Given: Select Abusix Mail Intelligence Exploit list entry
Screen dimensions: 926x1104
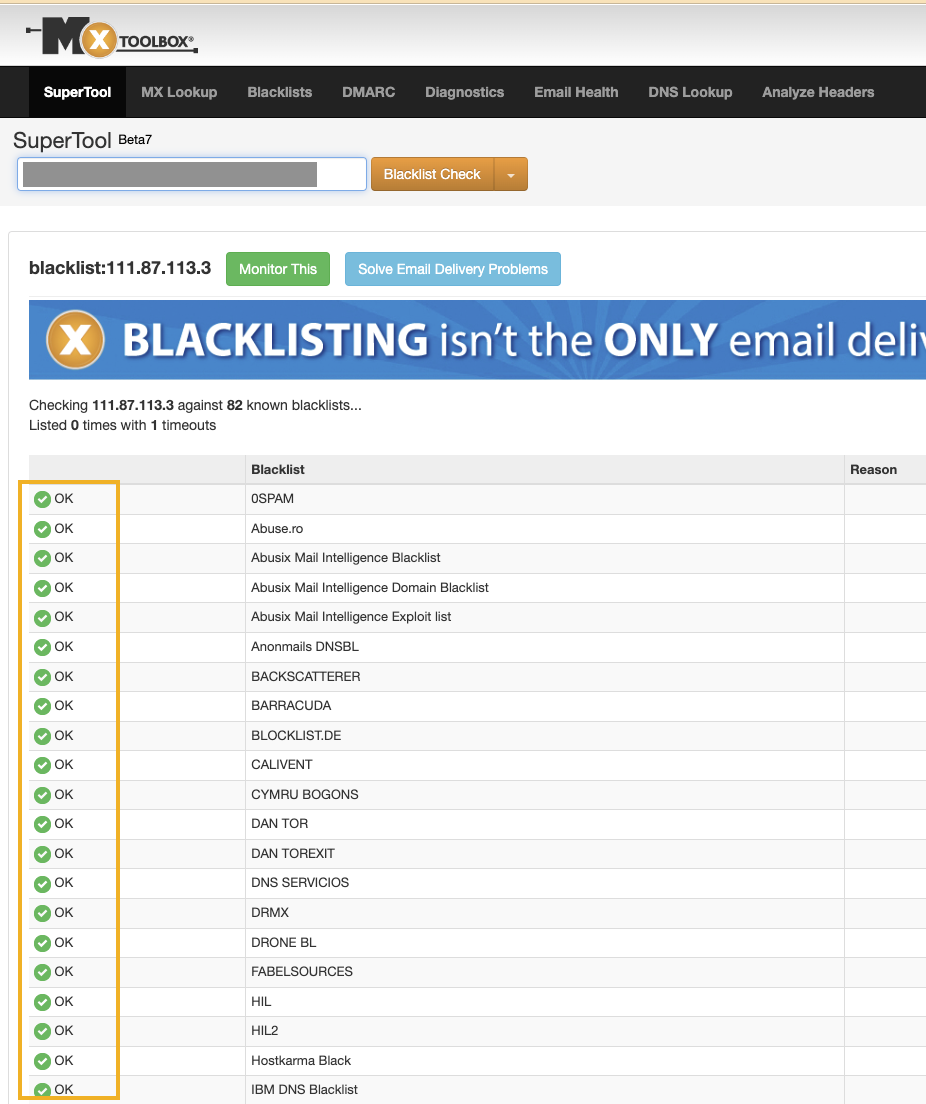Looking at the screenshot, I should 351,617.
